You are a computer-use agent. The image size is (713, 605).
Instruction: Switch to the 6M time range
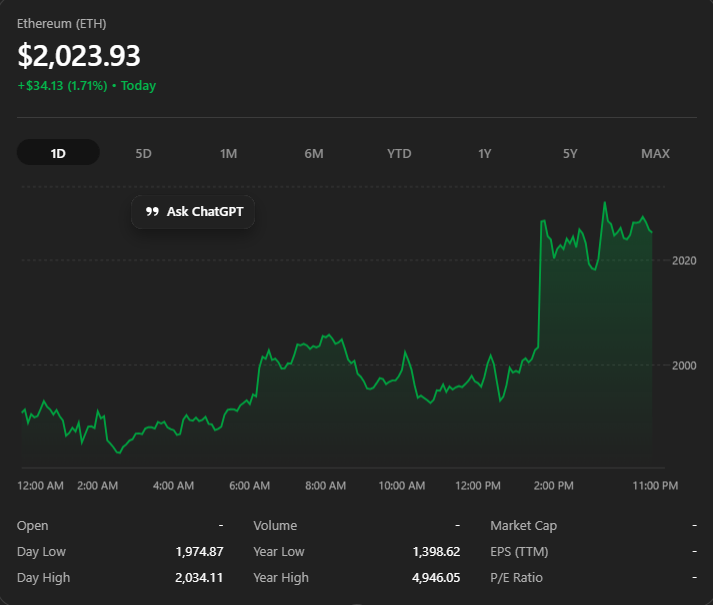pyautogui.click(x=314, y=154)
